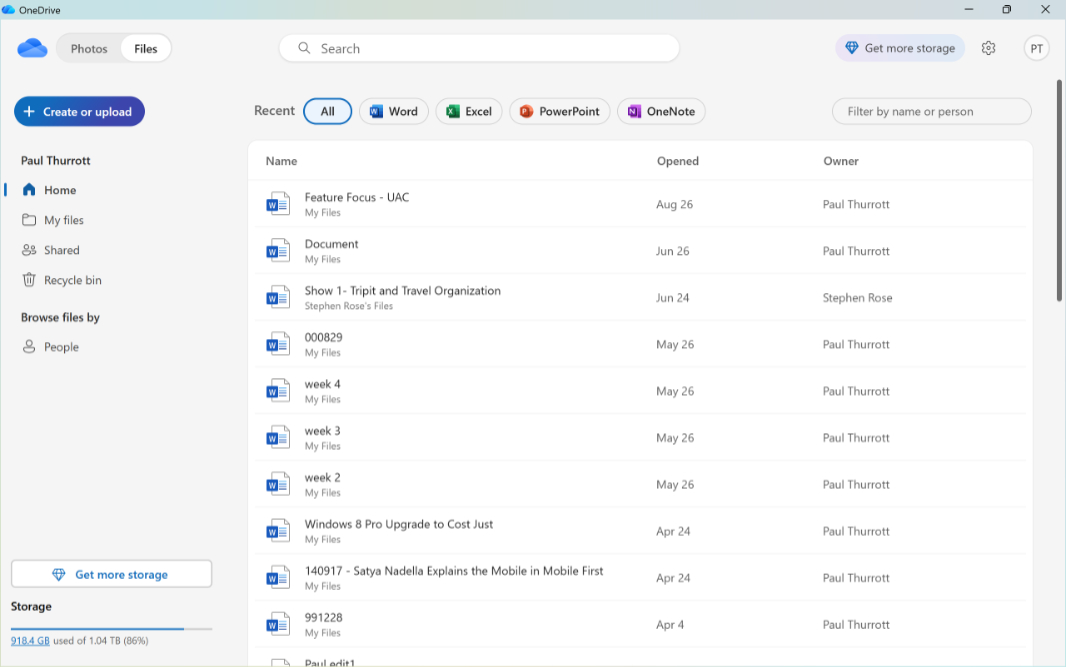1066x667 pixels.
Task: Filter recent files by PowerPoint
Action: (559, 111)
